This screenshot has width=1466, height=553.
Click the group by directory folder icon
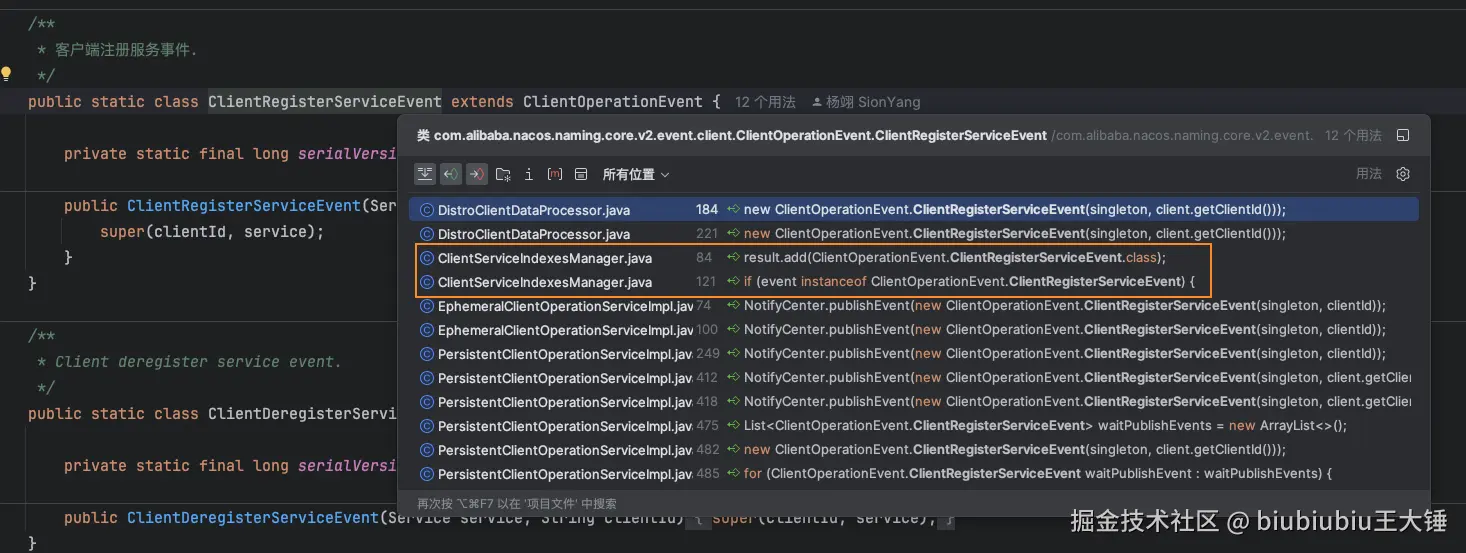(x=503, y=174)
